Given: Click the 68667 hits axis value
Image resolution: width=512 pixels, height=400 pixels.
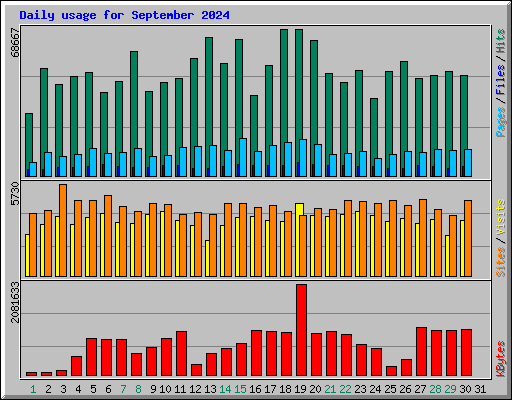Looking at the screenshot, I should pyautogui.click(x=15, y=43).
